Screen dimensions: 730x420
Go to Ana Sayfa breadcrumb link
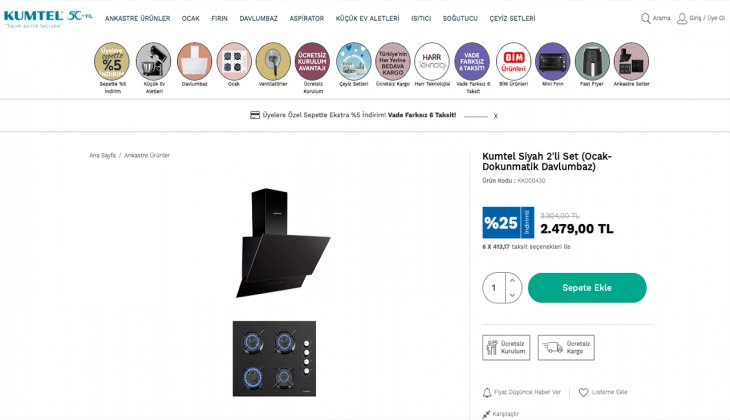tap(102, 155)
